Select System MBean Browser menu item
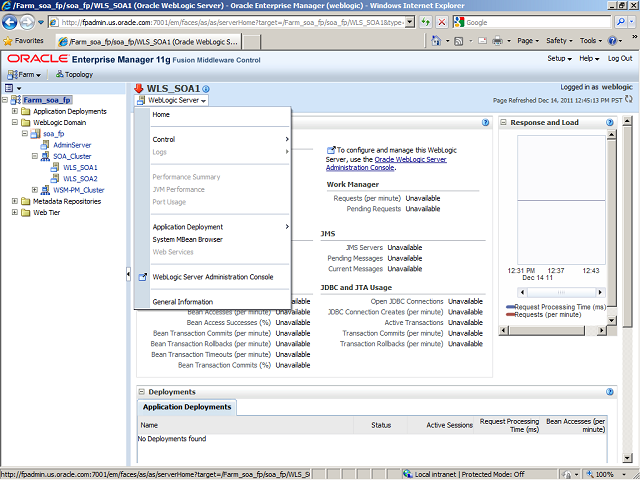Image resolution: width=640 pixels, height=480 pixels. [x=188, y=239]
